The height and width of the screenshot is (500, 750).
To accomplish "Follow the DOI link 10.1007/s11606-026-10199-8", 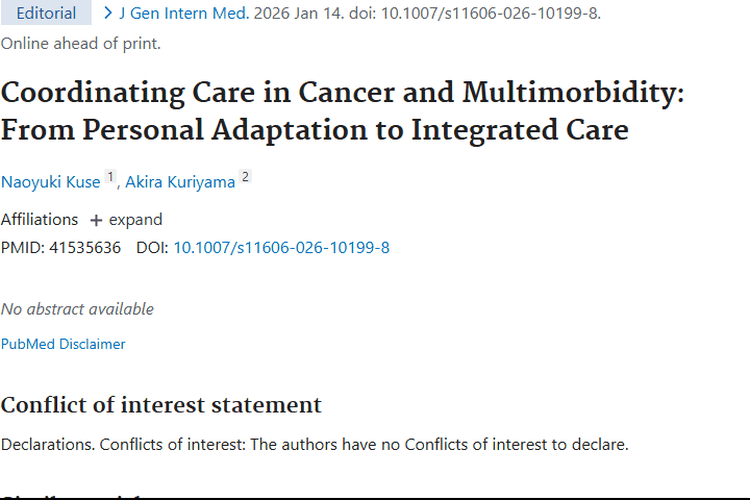I will click(x=281, y=247).
